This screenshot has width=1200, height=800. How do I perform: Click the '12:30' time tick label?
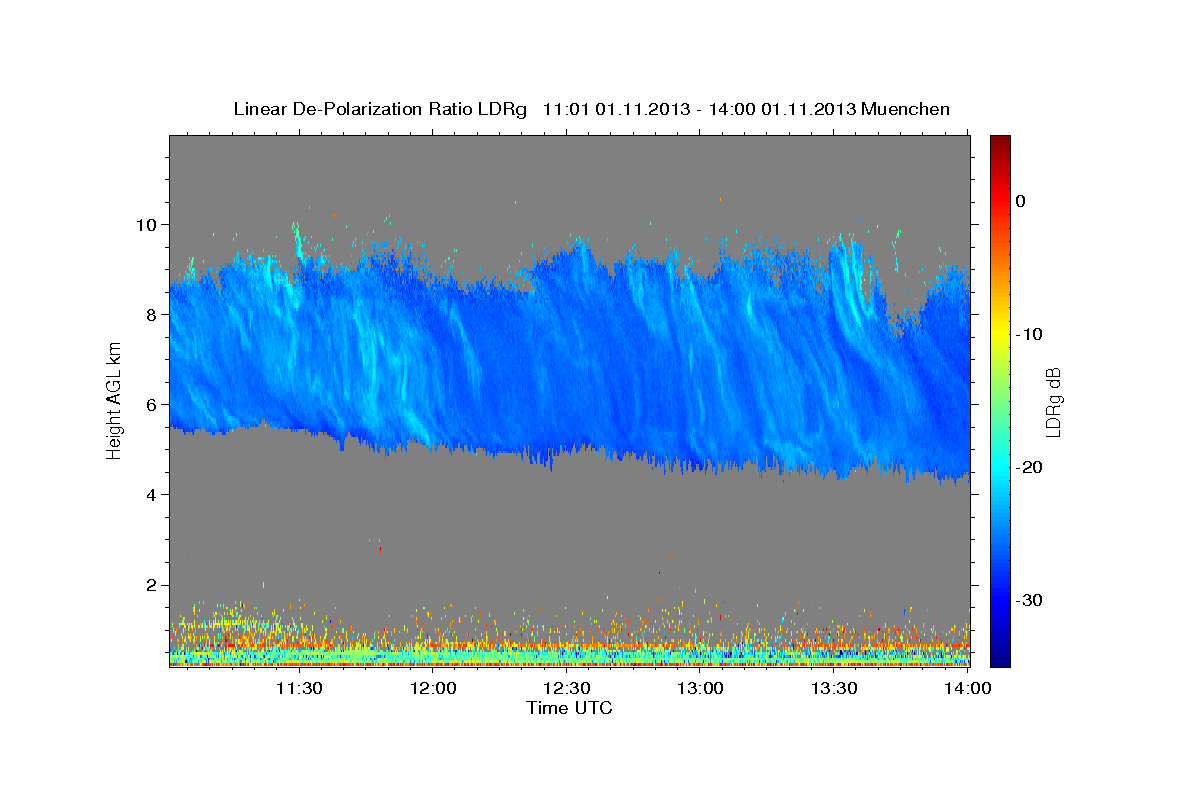[567, 689]
